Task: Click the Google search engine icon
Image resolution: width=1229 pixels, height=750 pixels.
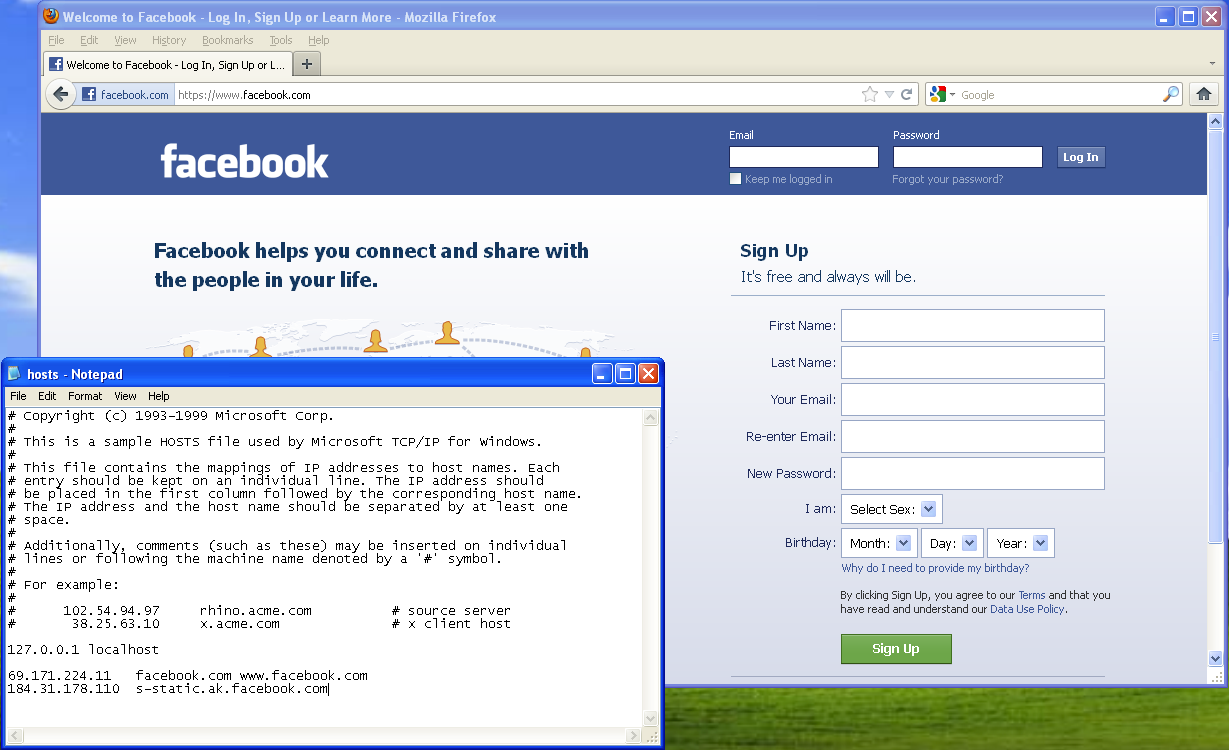Action: click(937, 94)
